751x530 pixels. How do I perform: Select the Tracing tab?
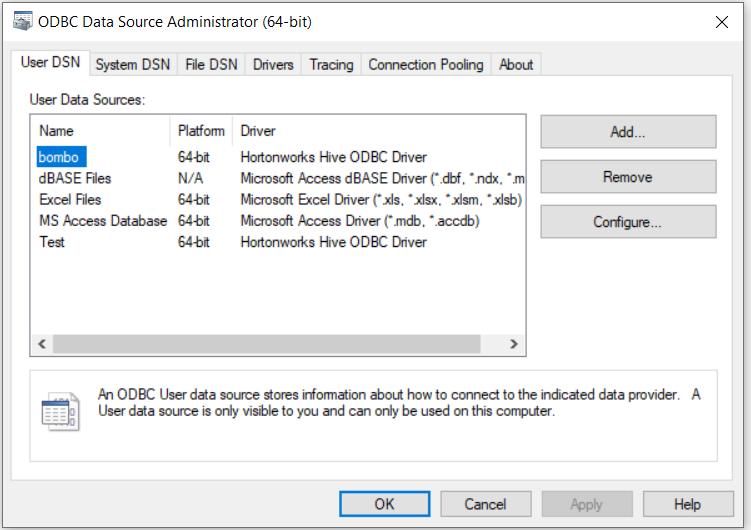331,65
